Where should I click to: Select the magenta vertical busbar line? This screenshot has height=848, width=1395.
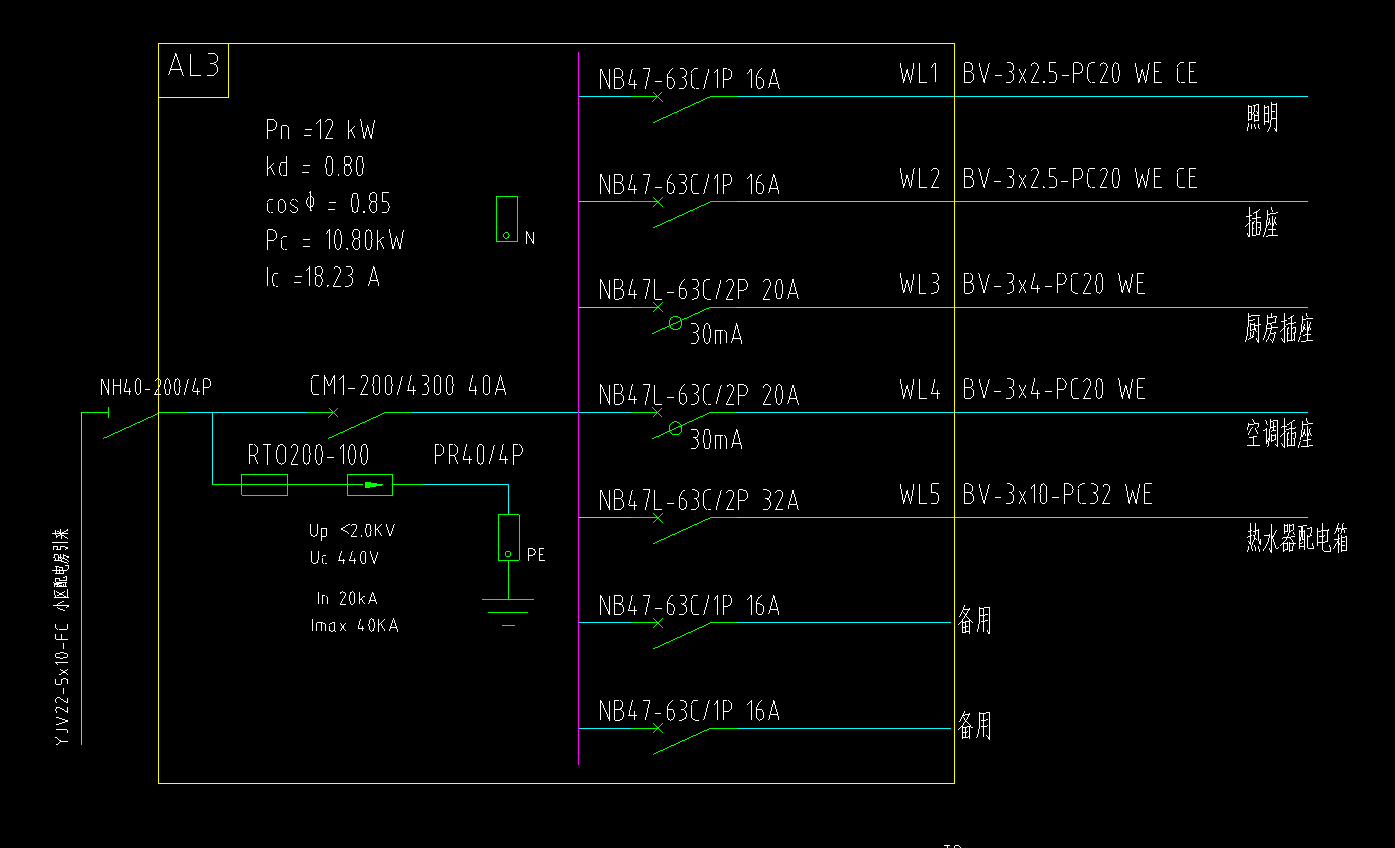pos(579,408)
